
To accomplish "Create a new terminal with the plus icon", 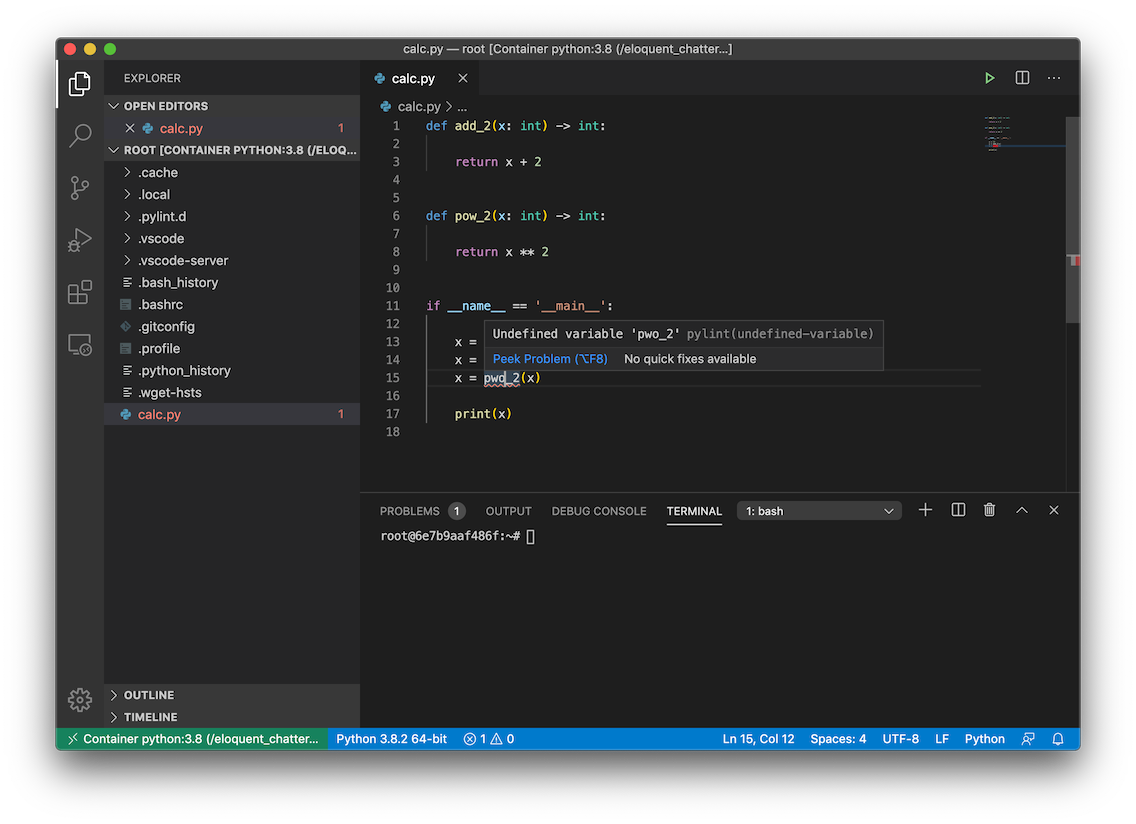I will pyautogui.click(x=925, y=510).
